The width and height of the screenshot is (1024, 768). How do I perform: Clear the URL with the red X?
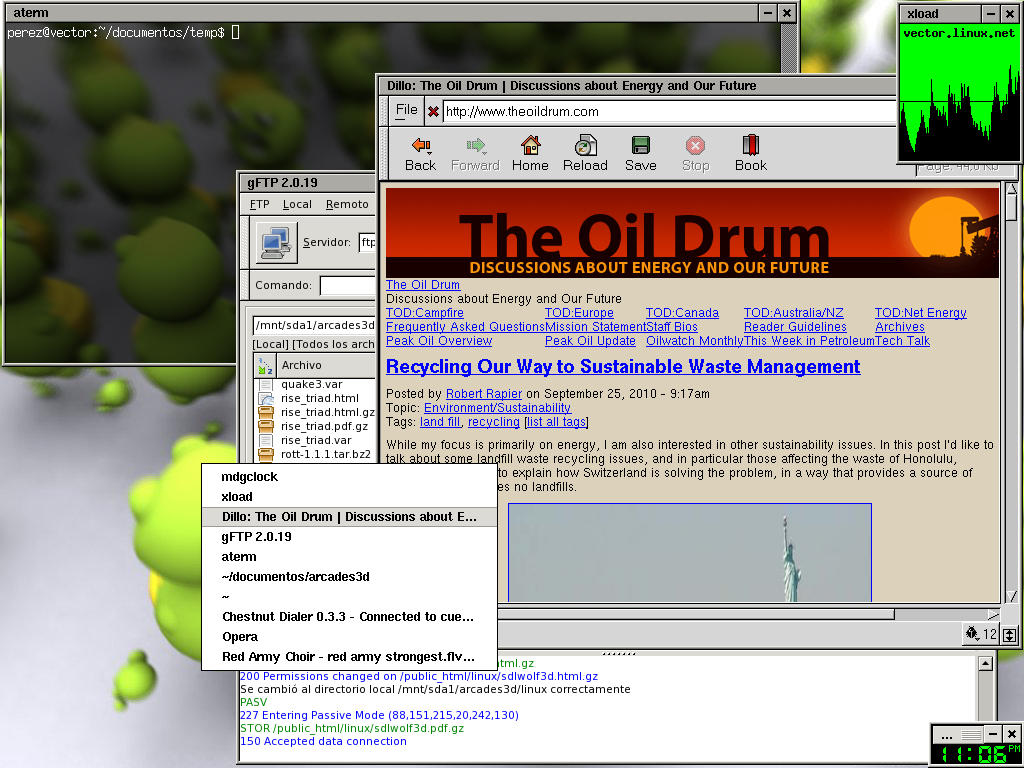click(433, 112)
